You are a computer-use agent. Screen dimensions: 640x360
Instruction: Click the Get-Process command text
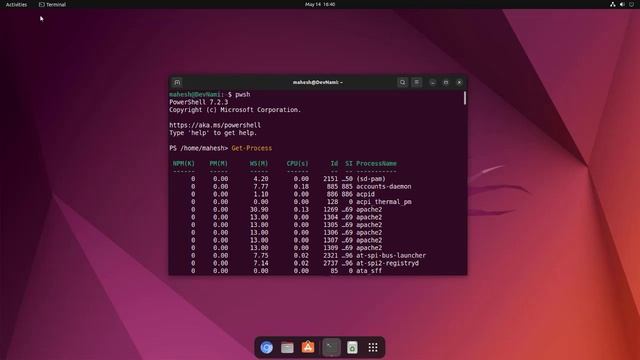coord(251,148)
